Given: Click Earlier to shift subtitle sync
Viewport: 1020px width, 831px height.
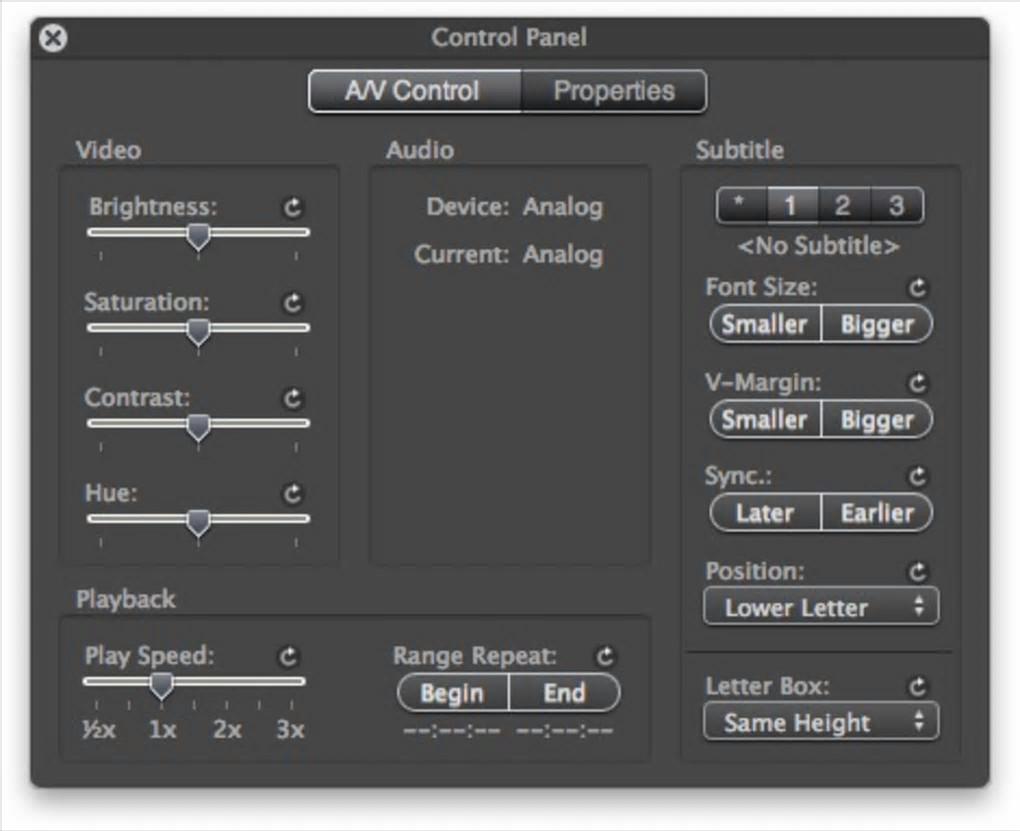Looking at the screenshot, I should coord(876,513).
